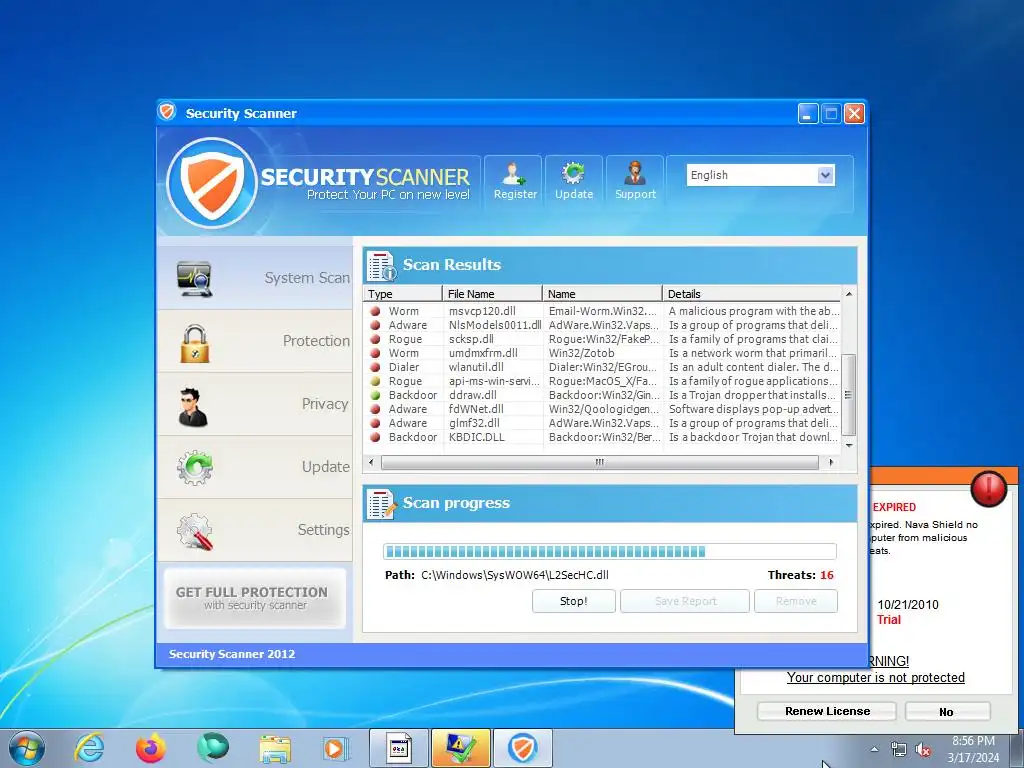The height and width of the screenshot is (768, 1024).
Task: Open the Windows Start menu
Action: [x=27, y=749]
